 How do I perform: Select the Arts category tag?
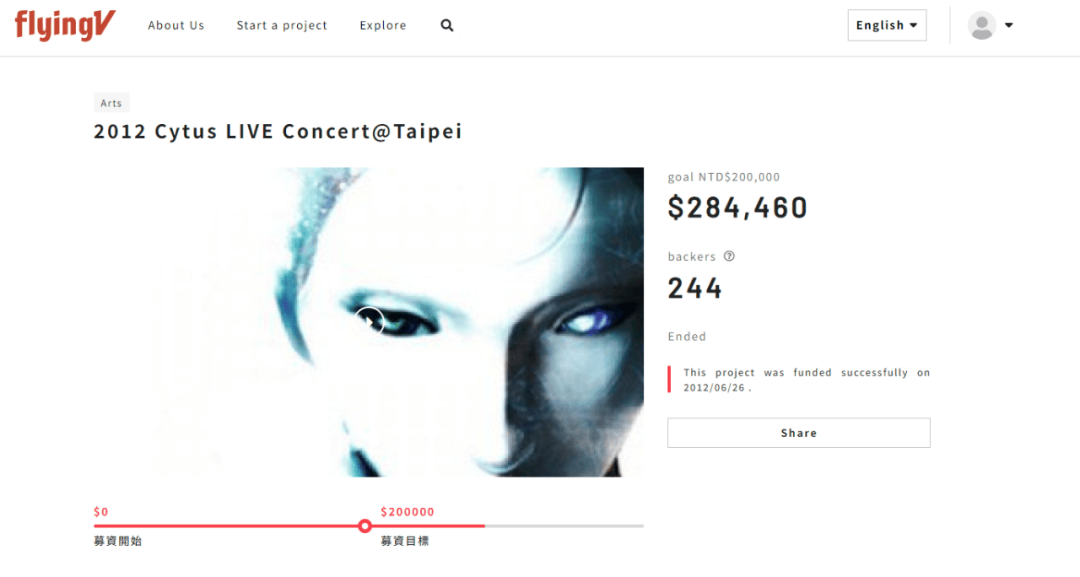point(111,103)
